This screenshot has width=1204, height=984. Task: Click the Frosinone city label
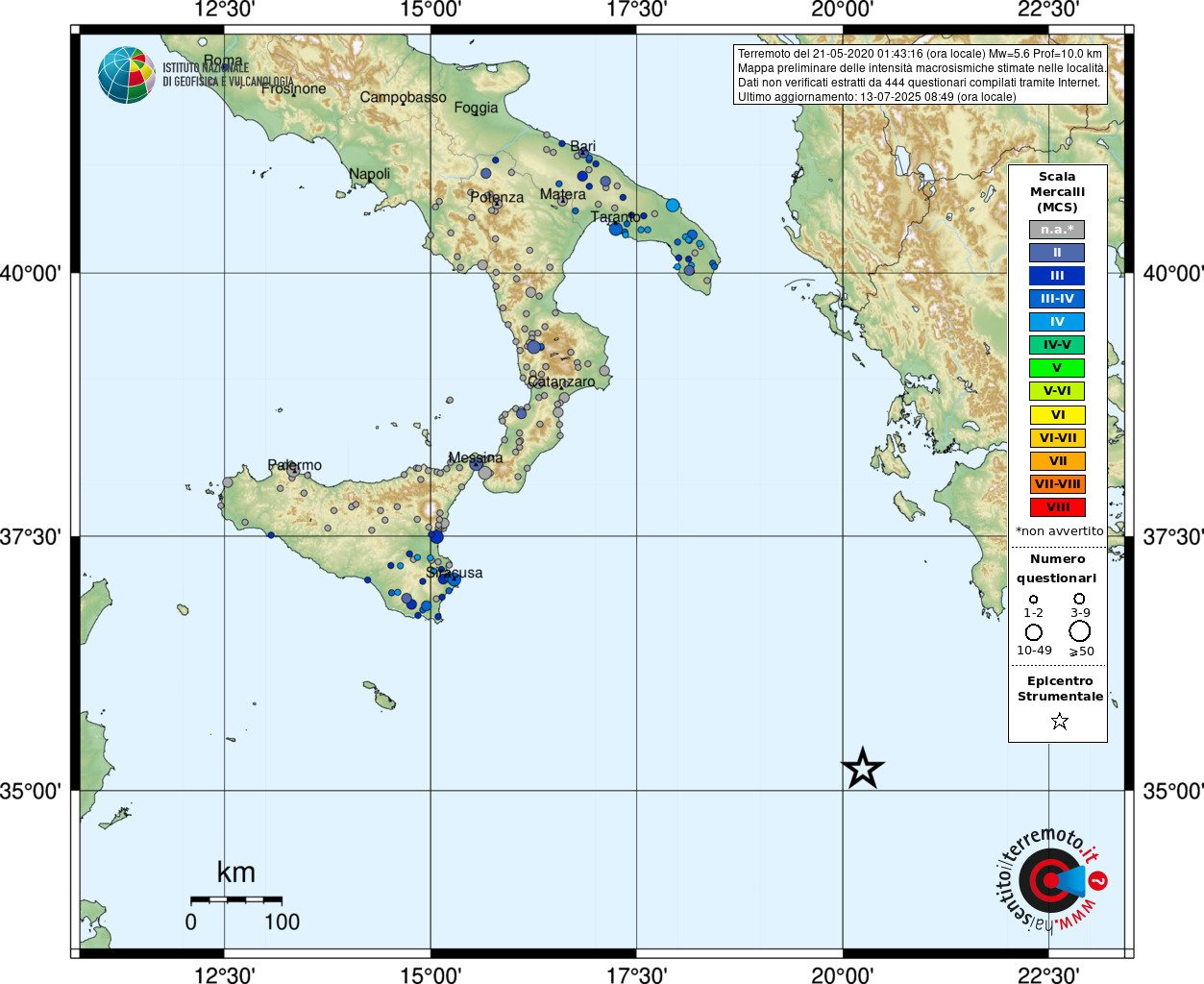tap(294, 88)
